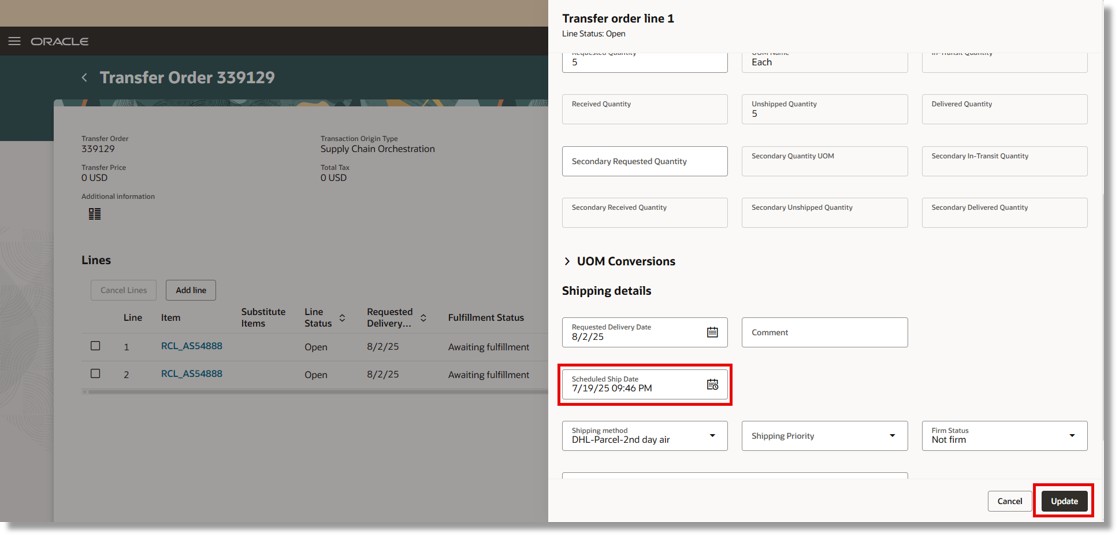Image resolution: width=1117 pixels, height=535 pixels.
Task: Click the Secondary In-Transit Quantity field
Action: click(1004, 161)
